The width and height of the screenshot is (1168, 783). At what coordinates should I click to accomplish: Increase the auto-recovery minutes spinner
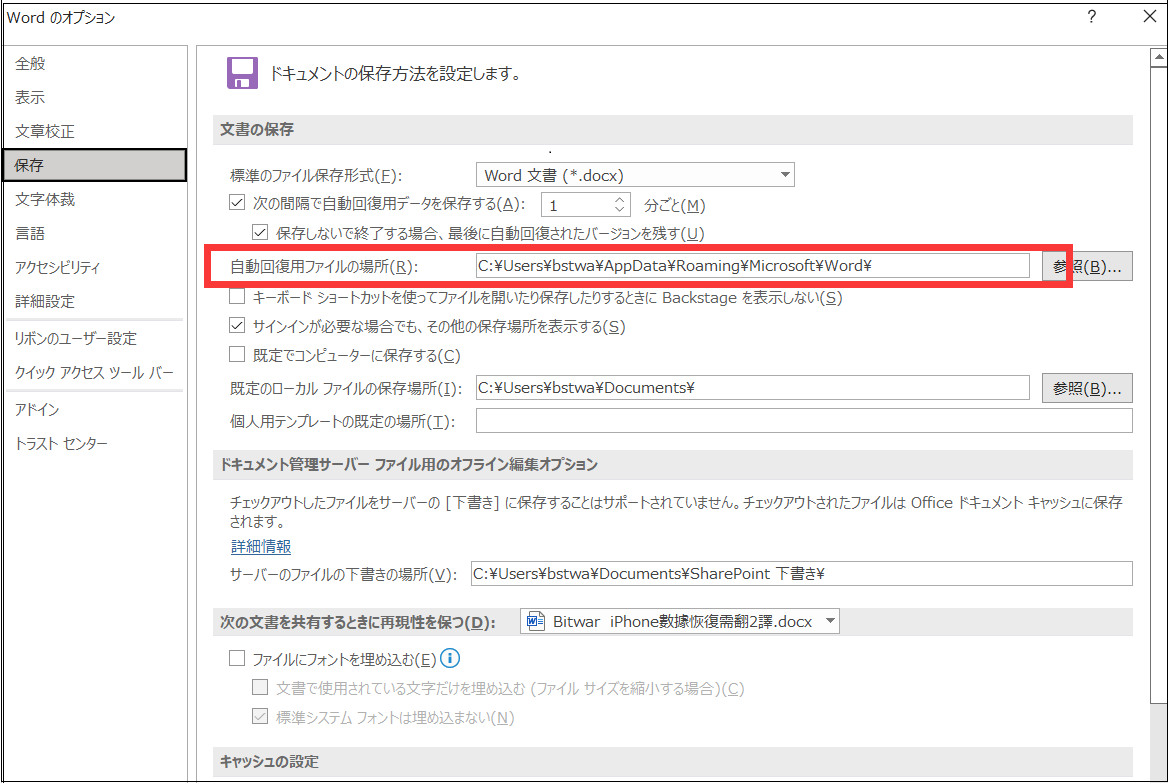[620, 199]
